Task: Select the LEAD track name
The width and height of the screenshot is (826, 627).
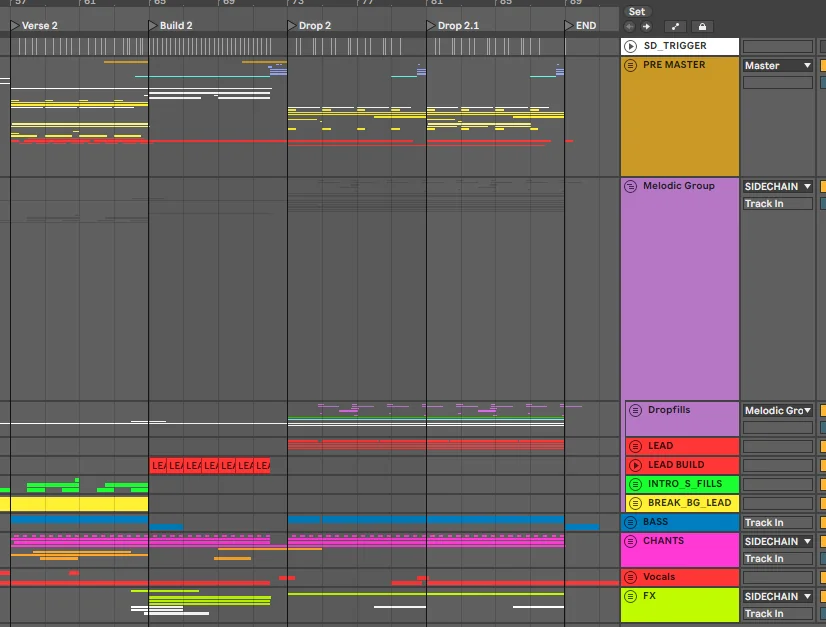Action: [x=660, y=446]
